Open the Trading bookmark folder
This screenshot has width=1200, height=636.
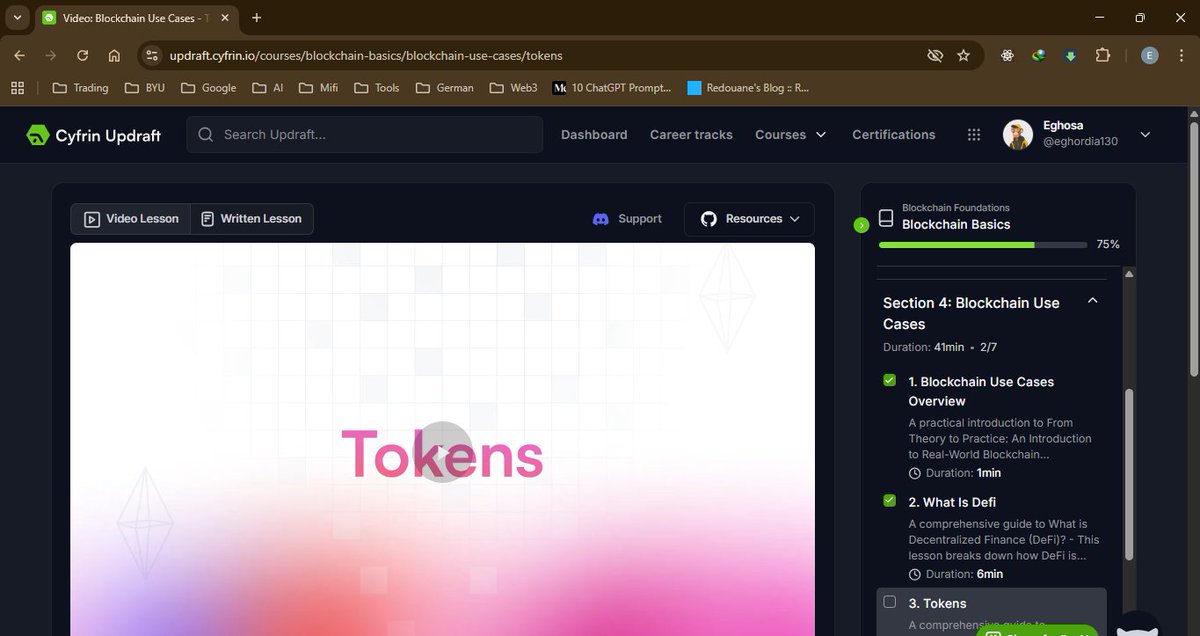[x=80, y=88]
